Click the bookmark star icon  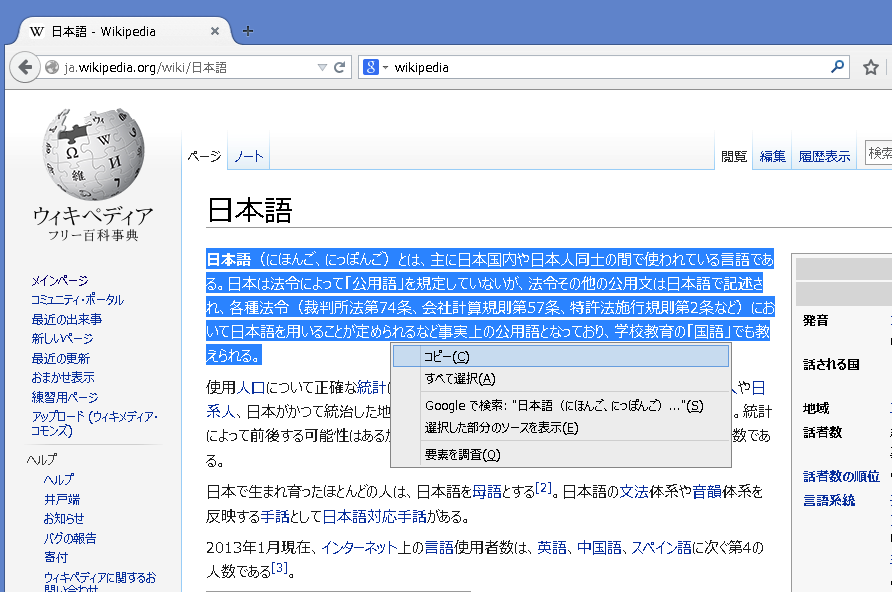click(x=870, y=68)
